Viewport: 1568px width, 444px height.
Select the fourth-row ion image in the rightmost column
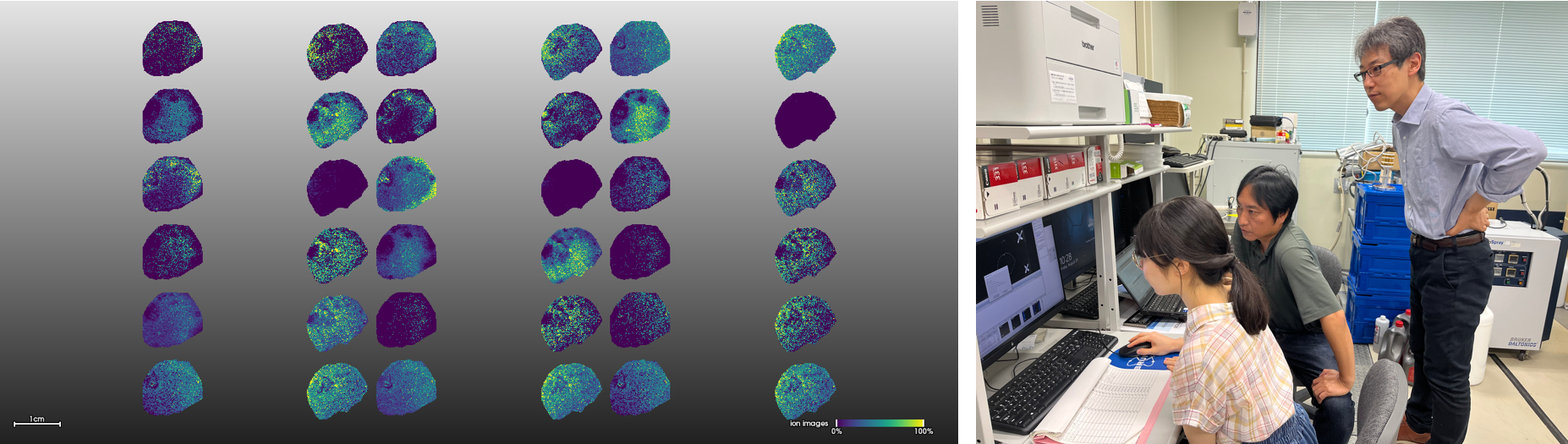point(804,255)
